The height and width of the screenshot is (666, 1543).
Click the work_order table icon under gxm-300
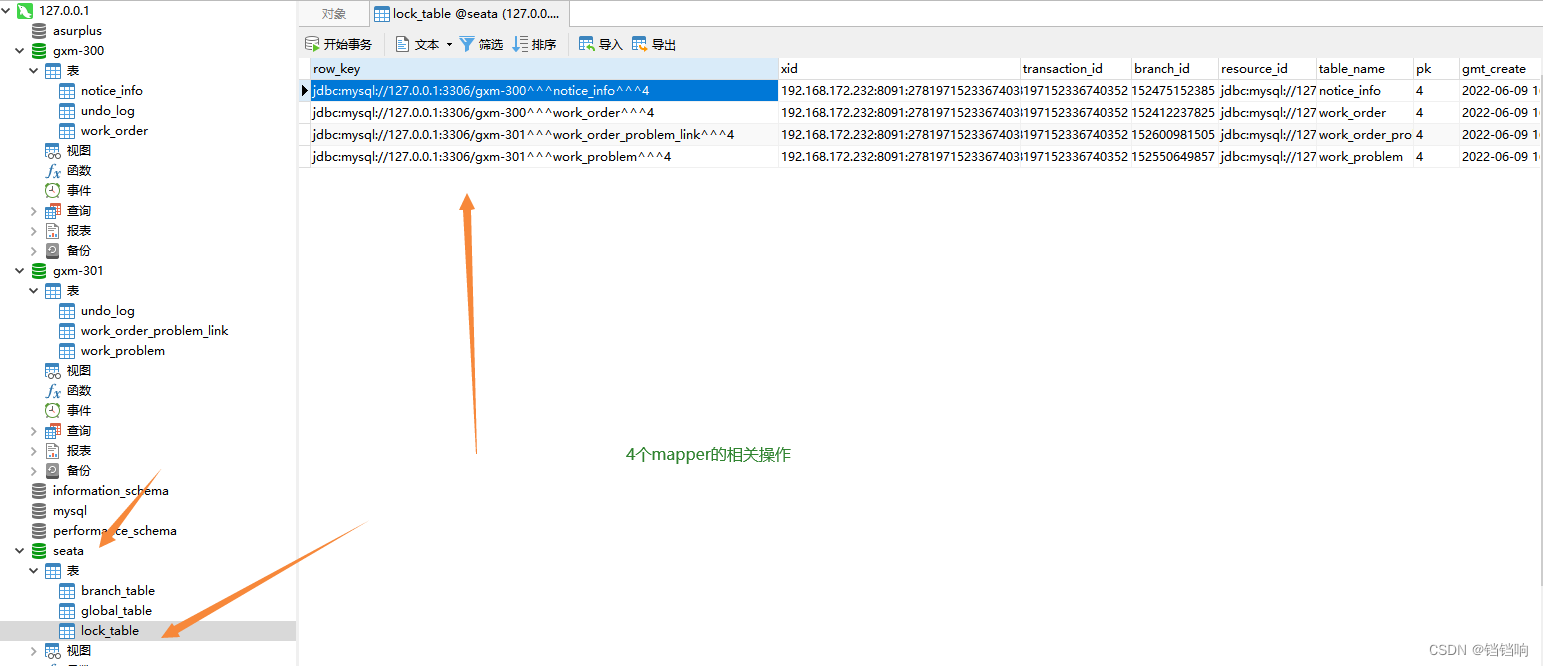pyautogui.click(x=67, y=131)
